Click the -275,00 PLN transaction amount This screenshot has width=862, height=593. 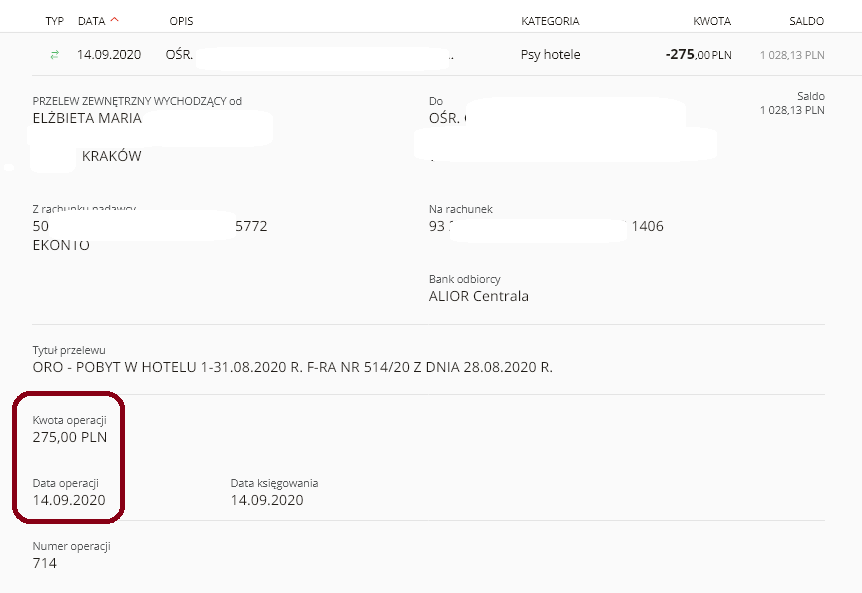coord(698,54)
